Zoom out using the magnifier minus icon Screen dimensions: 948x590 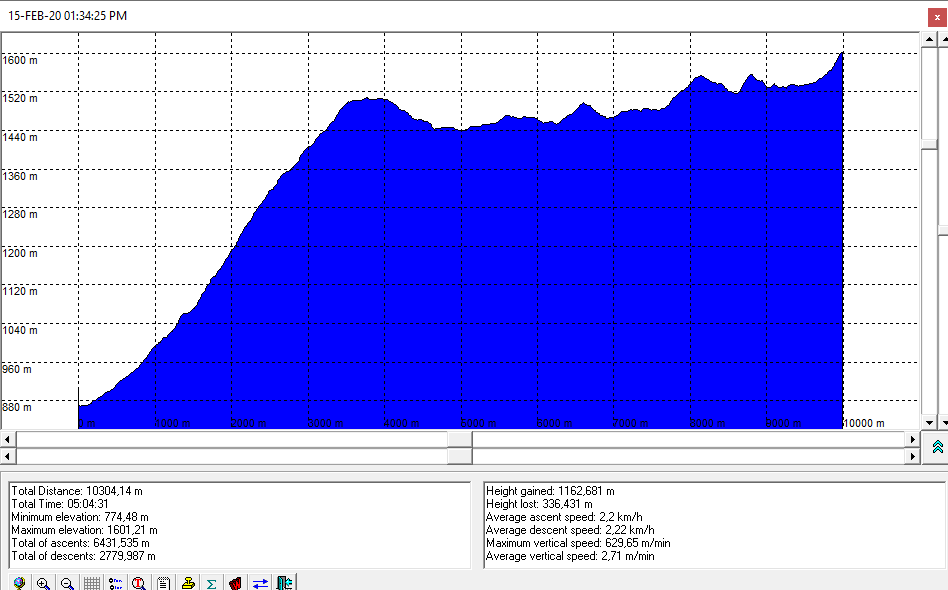(x=67, y=583)
